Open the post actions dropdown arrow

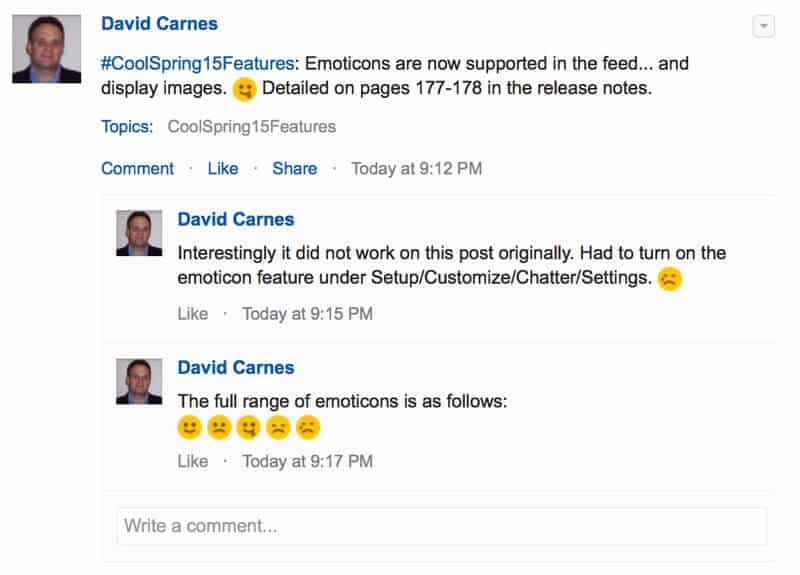[763, 27]
